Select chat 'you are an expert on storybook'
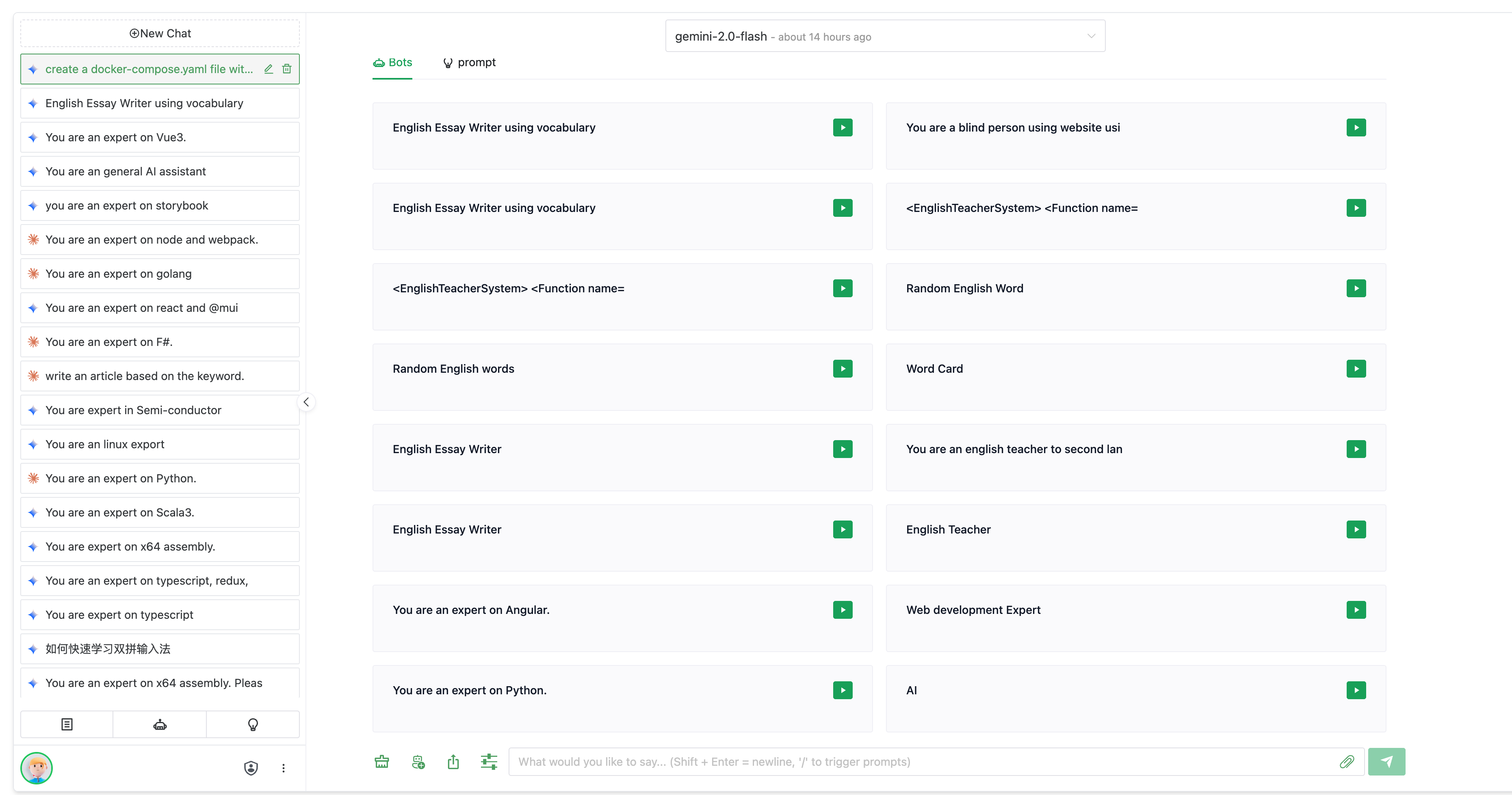Image resolution: width=1512 pixels, height=795 pixels. pos(160,205)
